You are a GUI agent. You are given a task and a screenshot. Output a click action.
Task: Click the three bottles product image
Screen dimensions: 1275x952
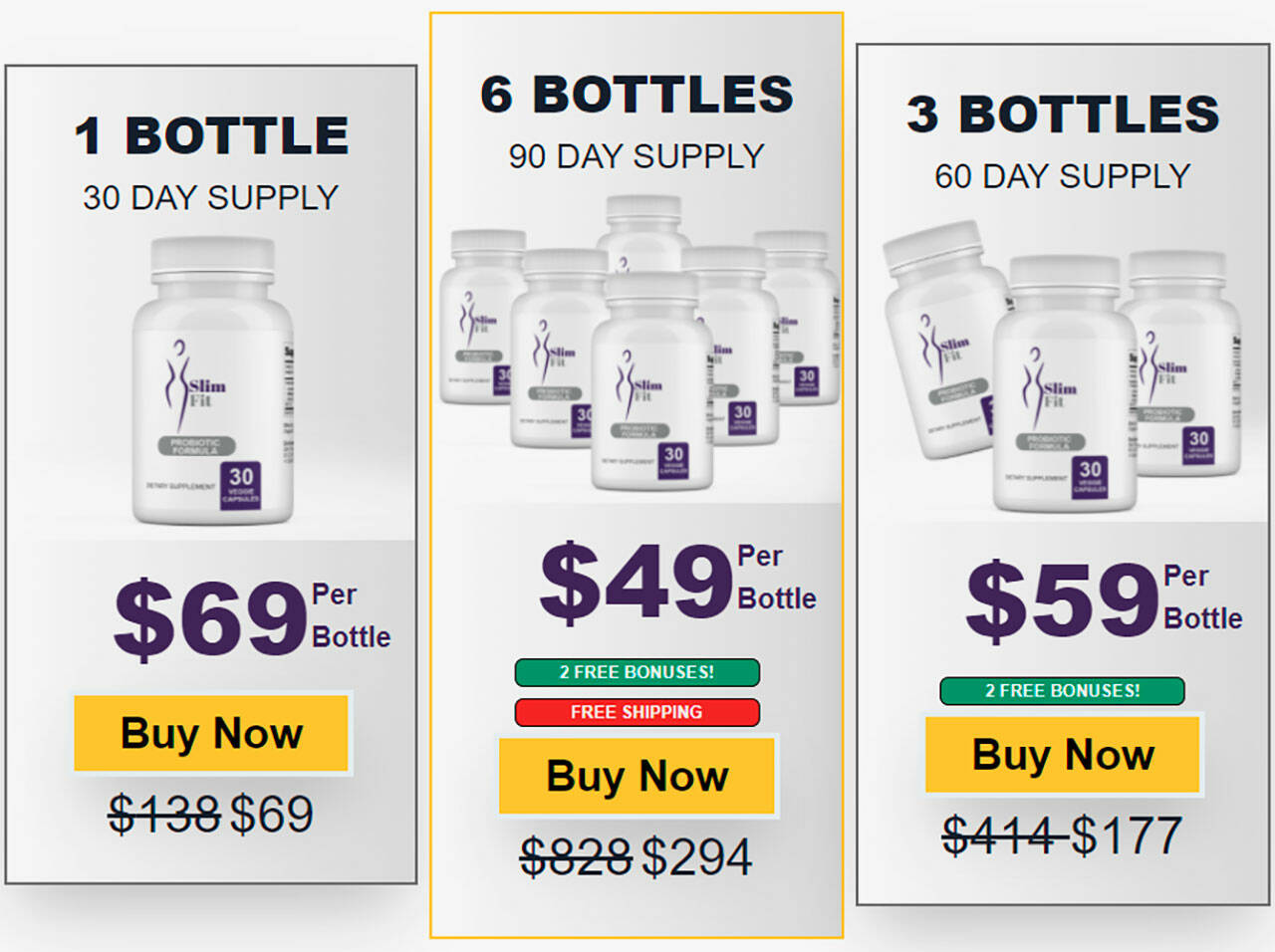tap(1062, 370)
